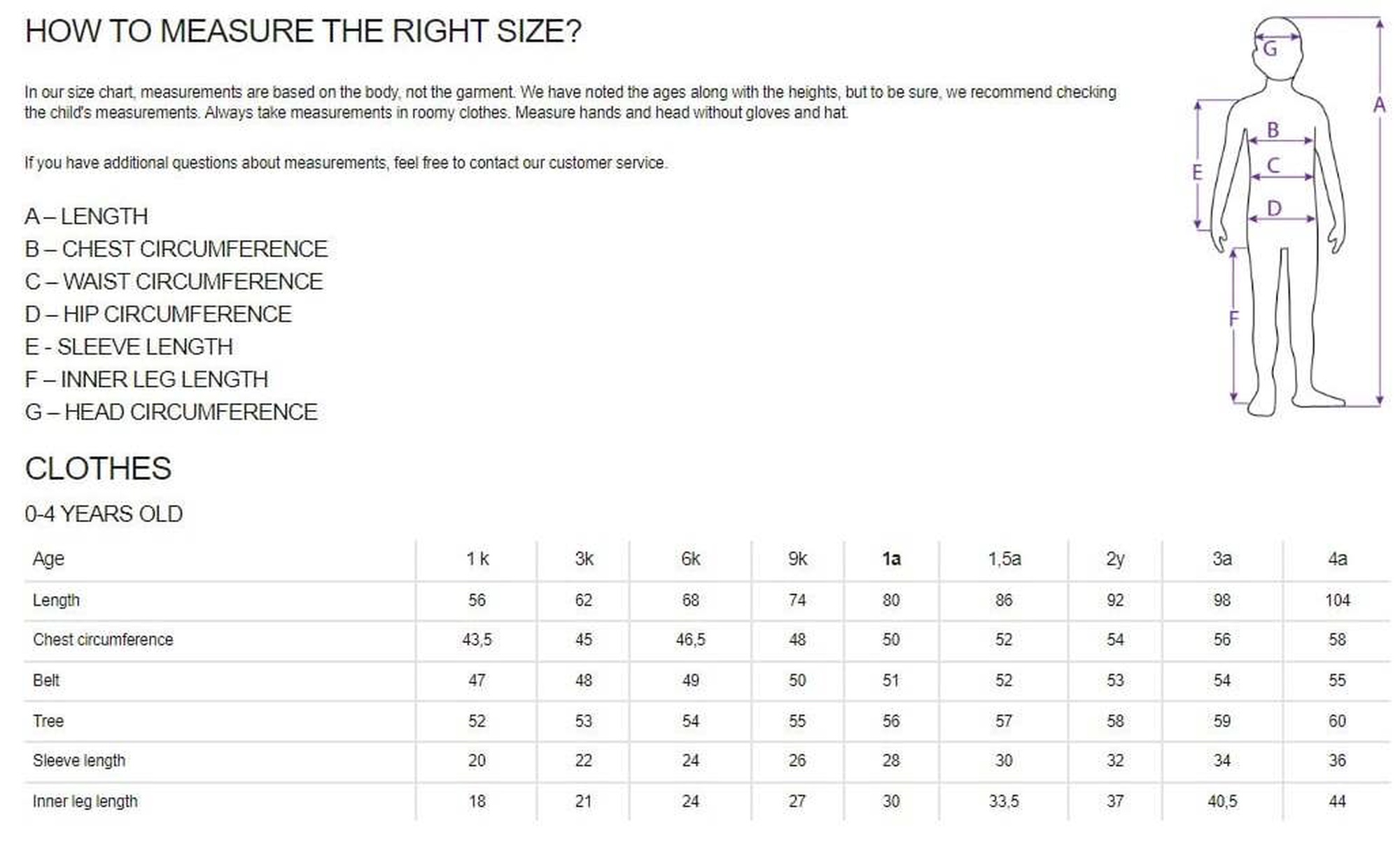Select the 1,5a age column header

click(x=1004, y=559)
